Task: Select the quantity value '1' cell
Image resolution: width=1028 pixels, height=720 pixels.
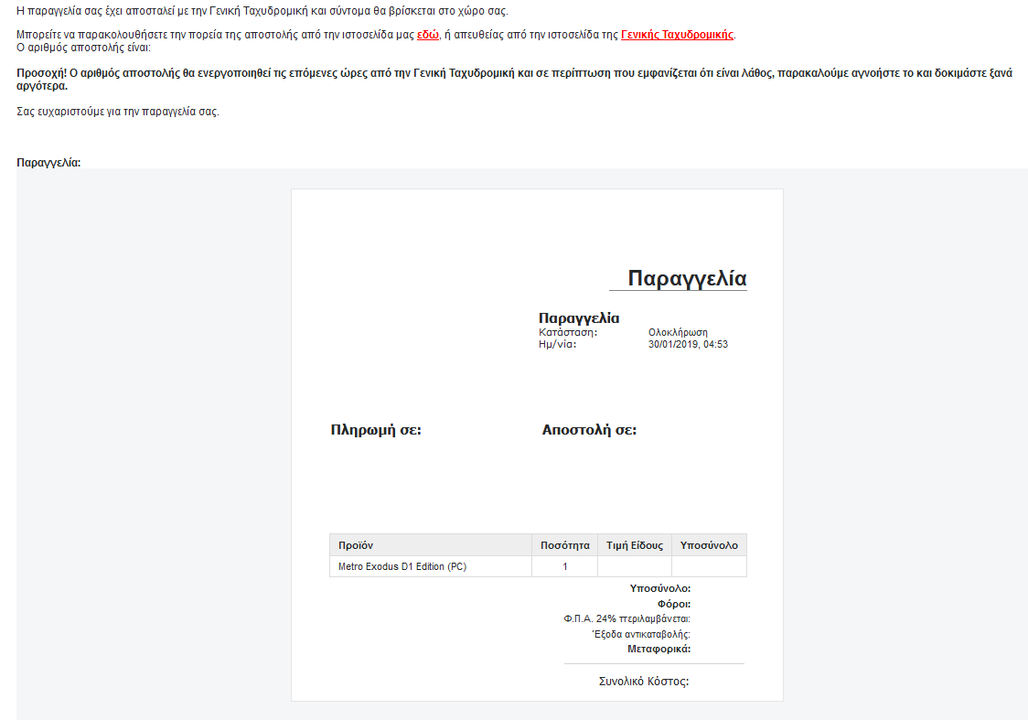Action: point(564,567)
